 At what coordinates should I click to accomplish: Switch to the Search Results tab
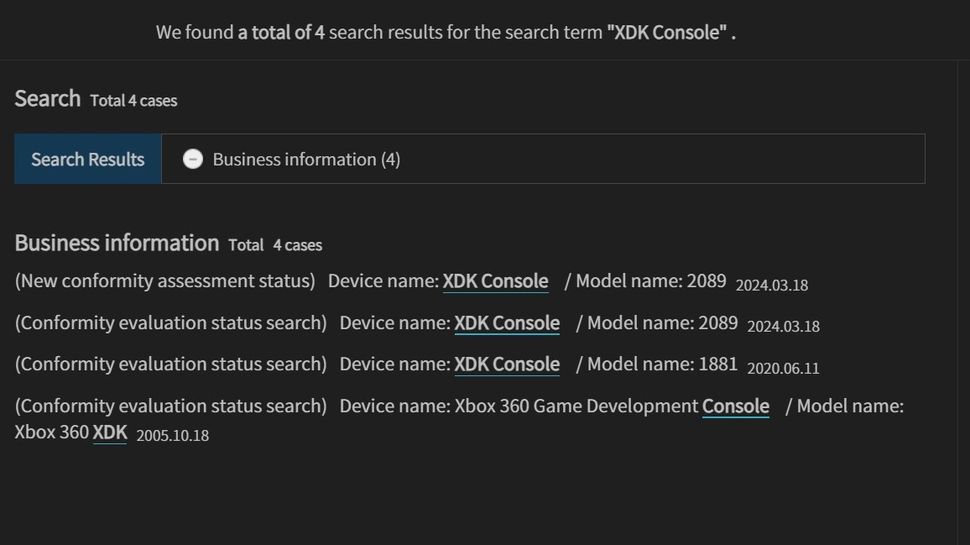pyautogui.click(x=88, y=159)
